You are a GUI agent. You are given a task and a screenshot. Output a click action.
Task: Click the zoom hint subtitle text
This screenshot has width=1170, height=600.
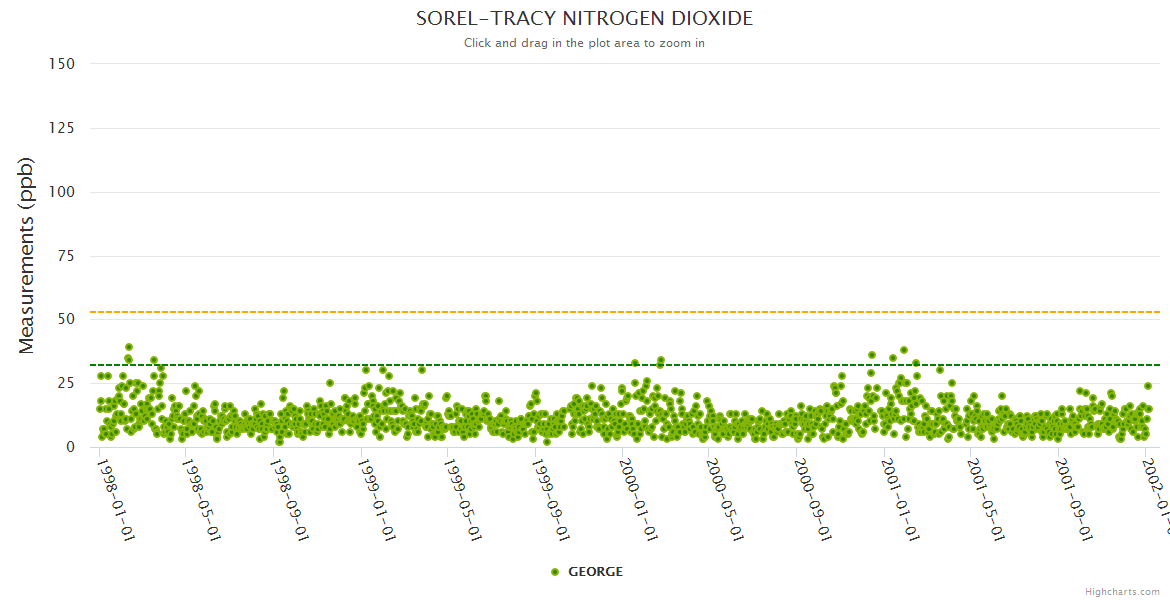[585, 43]
